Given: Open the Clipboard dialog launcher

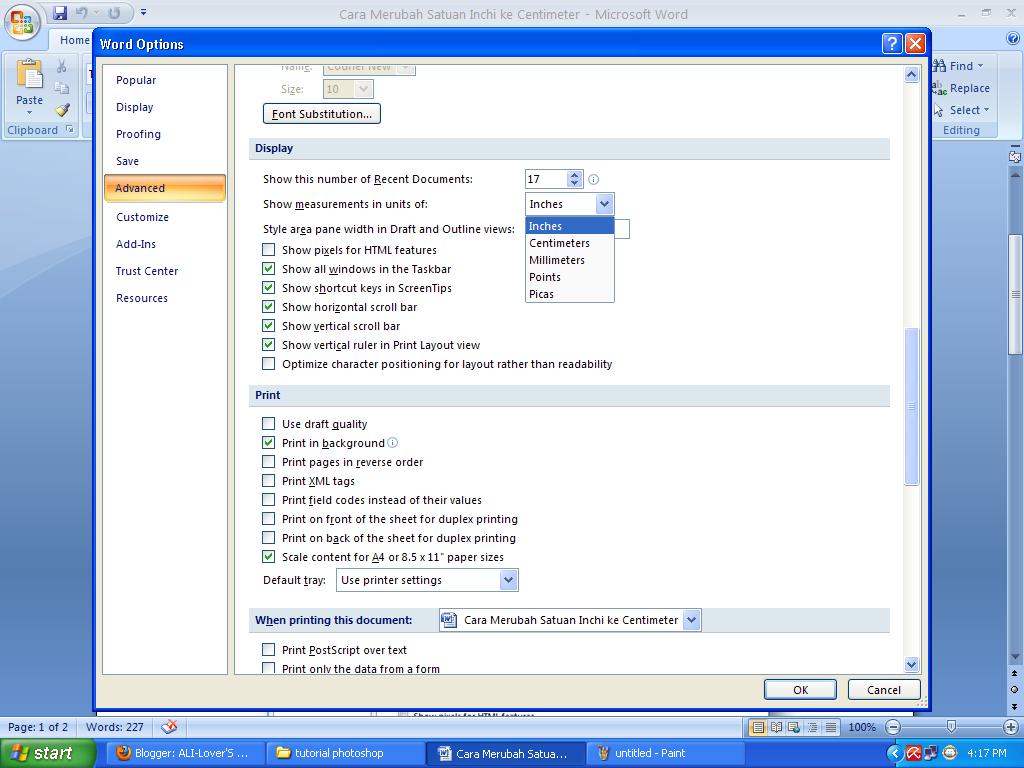Looking at the screenshot, I should click(x=70, y=130).
